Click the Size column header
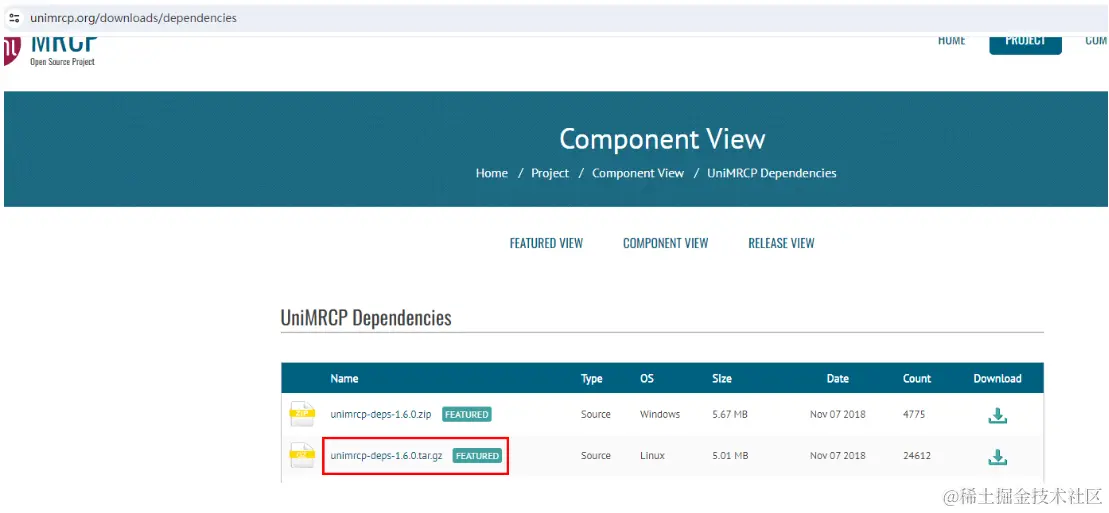Viewport: 1109px width, 513px height. click(x=721, y=379)
